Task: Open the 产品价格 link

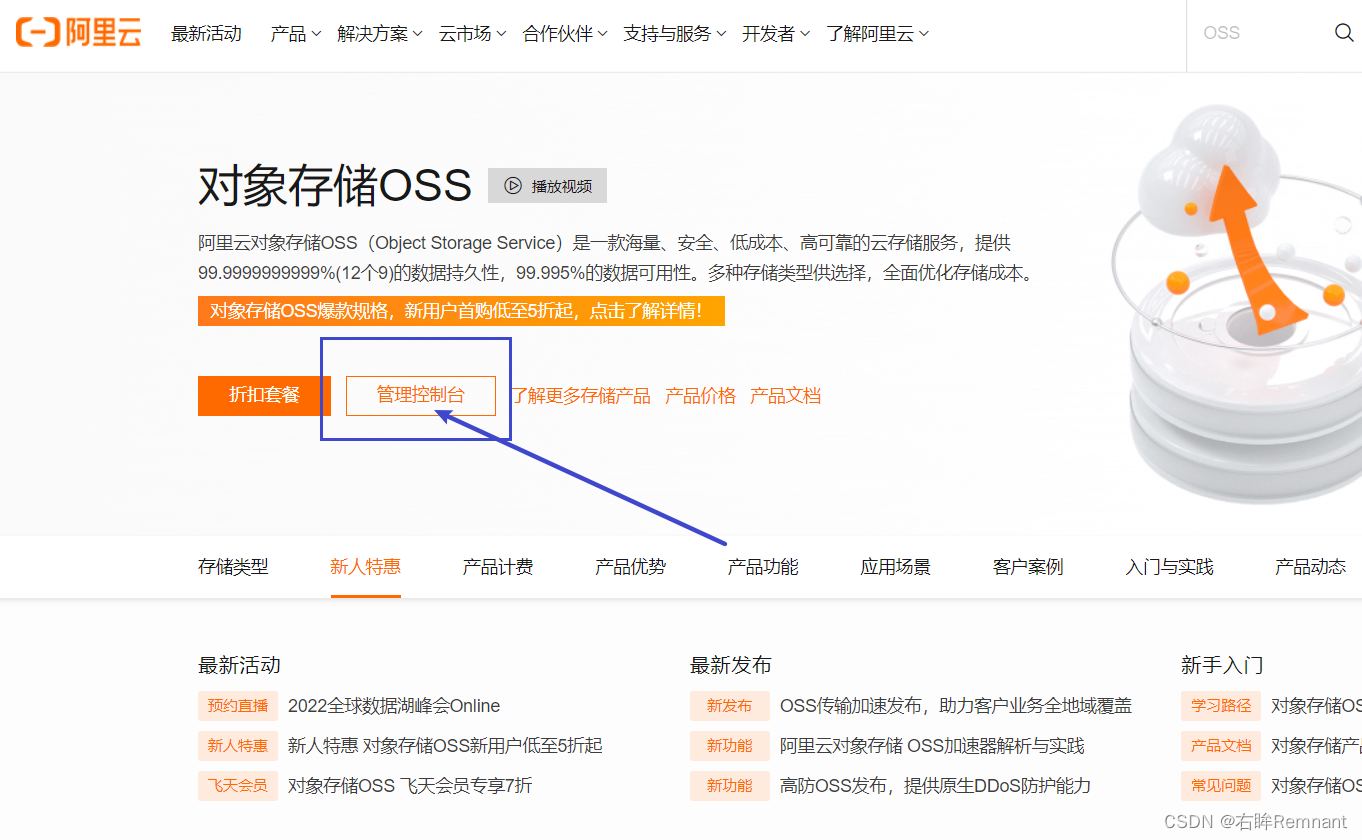Action: 700,396
